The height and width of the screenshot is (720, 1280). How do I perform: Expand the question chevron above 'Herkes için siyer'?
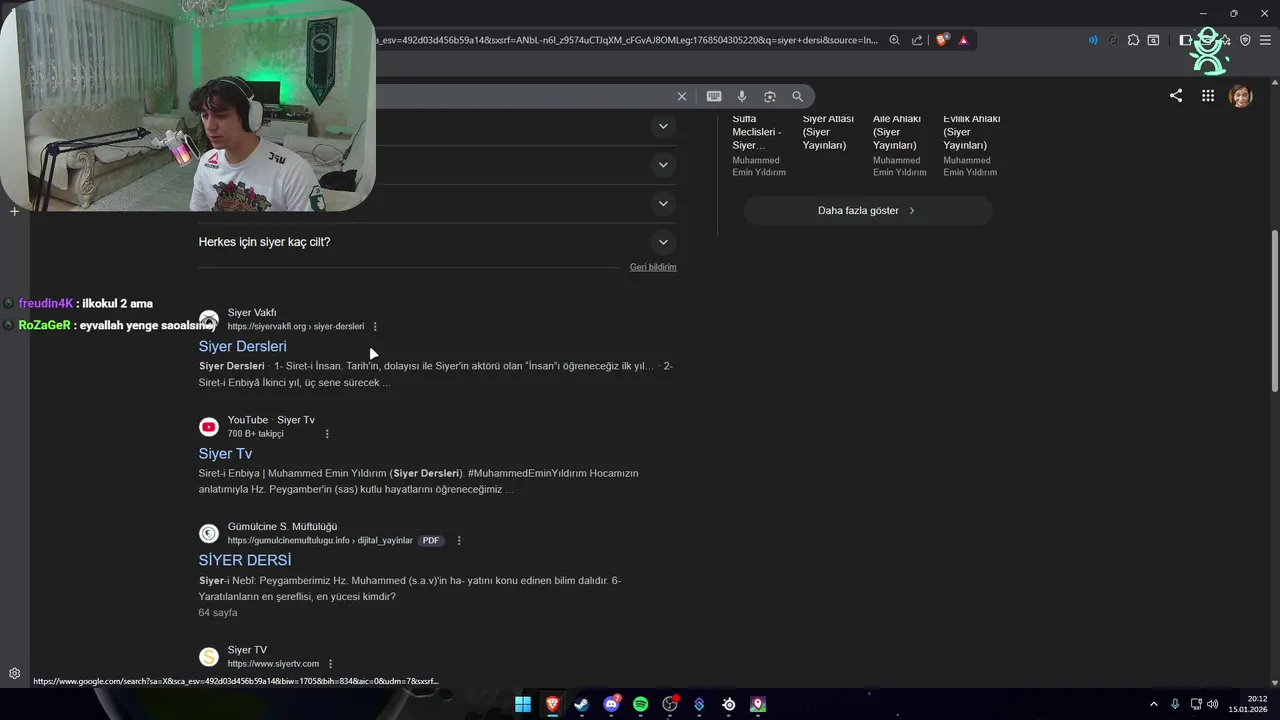click(x=662, y=204)
